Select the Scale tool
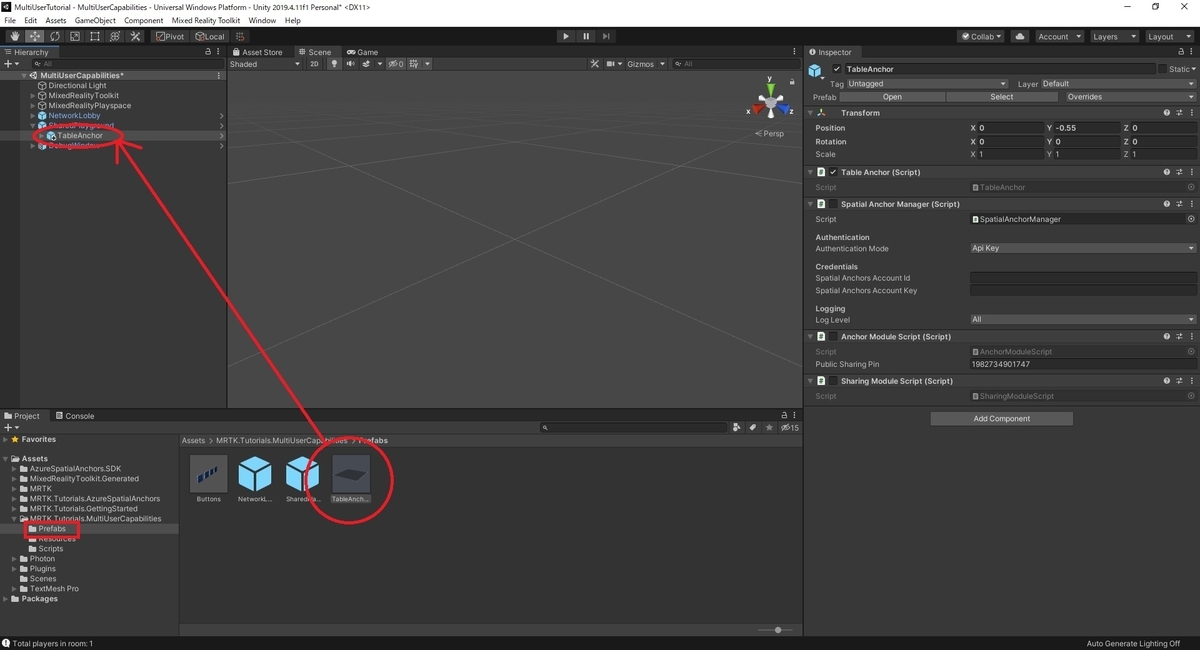Image resolution: width=1200 pixels, height=650 pixels. (74, 37)
